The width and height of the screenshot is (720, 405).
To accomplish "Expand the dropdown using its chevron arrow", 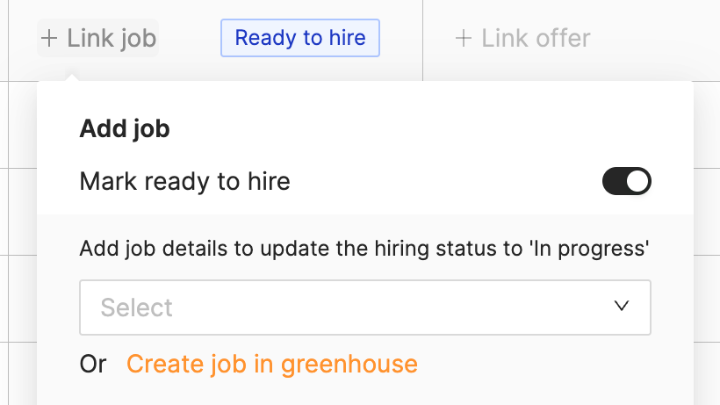I will tap(621, 306).
